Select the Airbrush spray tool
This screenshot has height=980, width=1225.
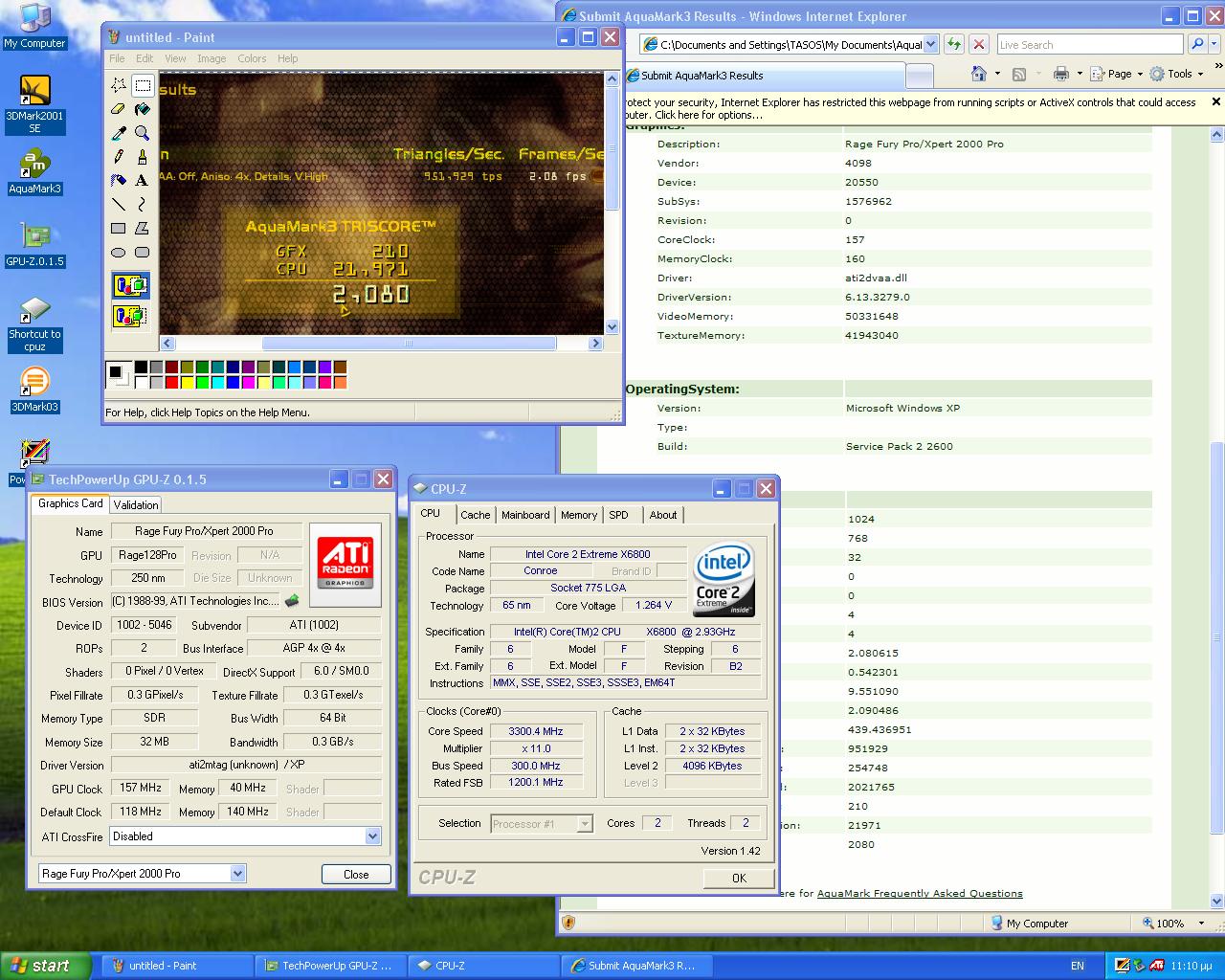pyautogui.click(x=119, y=180)
